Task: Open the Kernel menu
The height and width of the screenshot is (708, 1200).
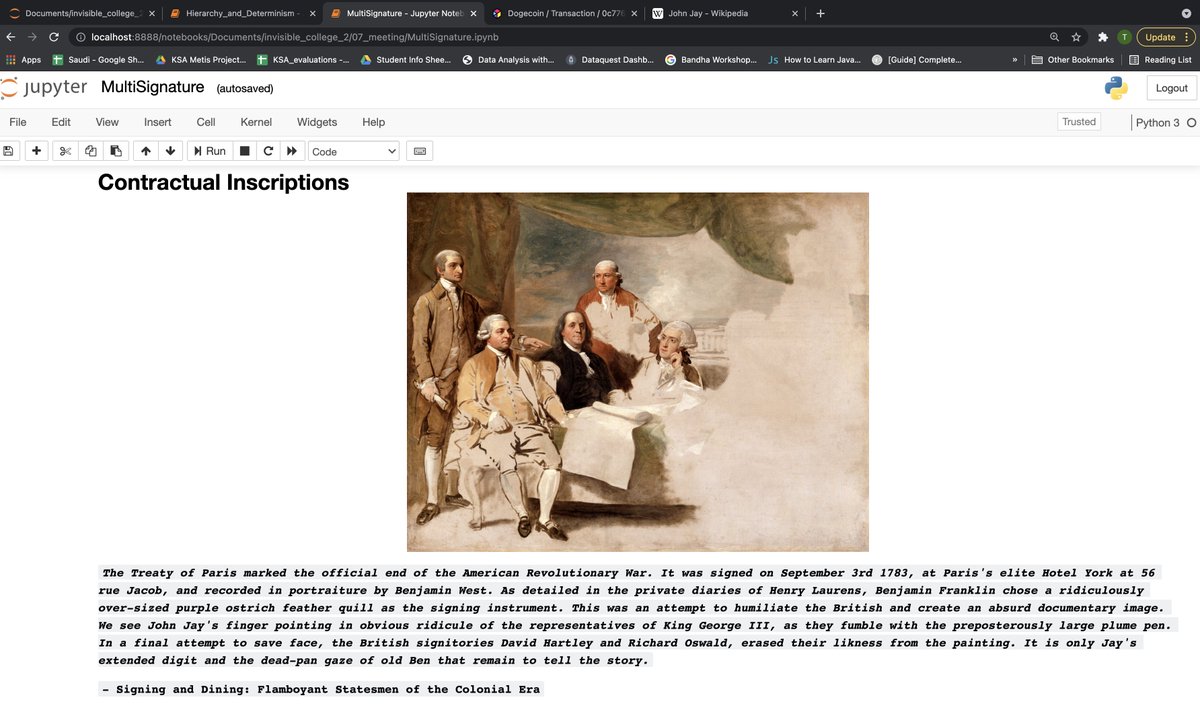Action: [x=256, y=122]
